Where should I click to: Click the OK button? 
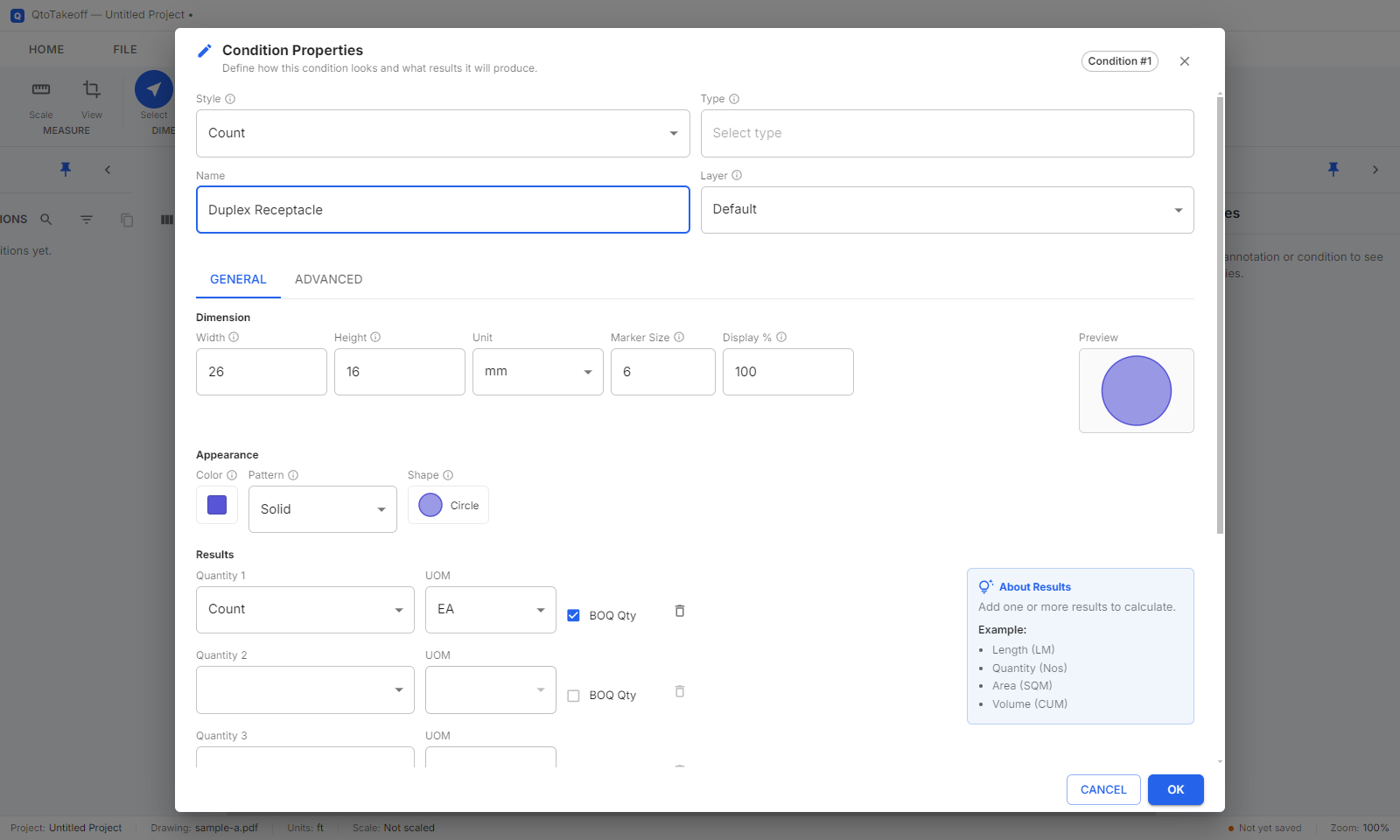click(1176, 789)
